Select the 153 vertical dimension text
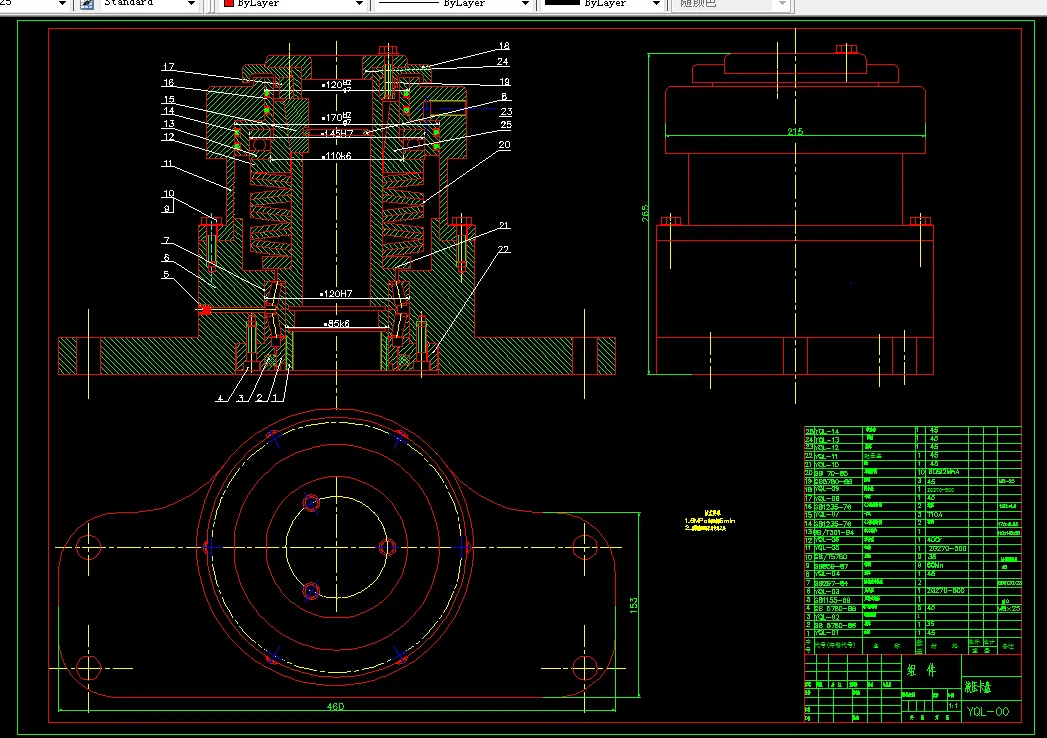Screen dimensions: 1047x738 [x=634, y=605]
